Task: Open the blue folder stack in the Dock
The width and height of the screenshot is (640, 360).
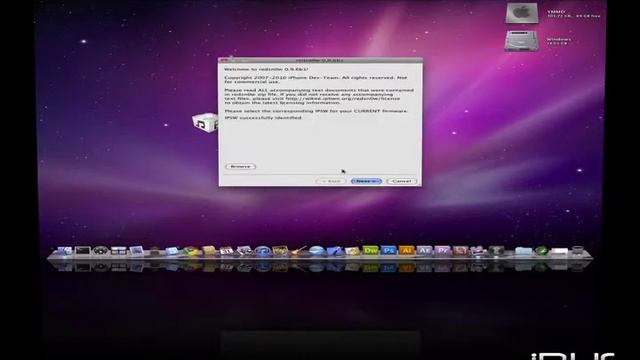Action: [523, 251]
